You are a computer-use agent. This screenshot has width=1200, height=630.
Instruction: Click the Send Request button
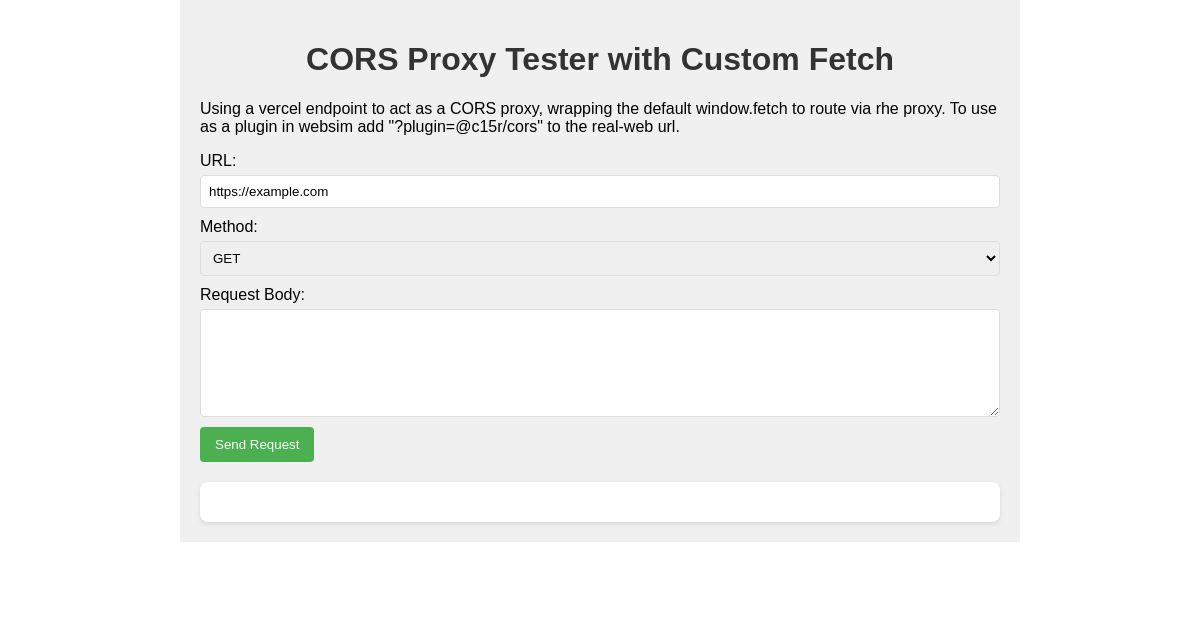click(257, 444)
